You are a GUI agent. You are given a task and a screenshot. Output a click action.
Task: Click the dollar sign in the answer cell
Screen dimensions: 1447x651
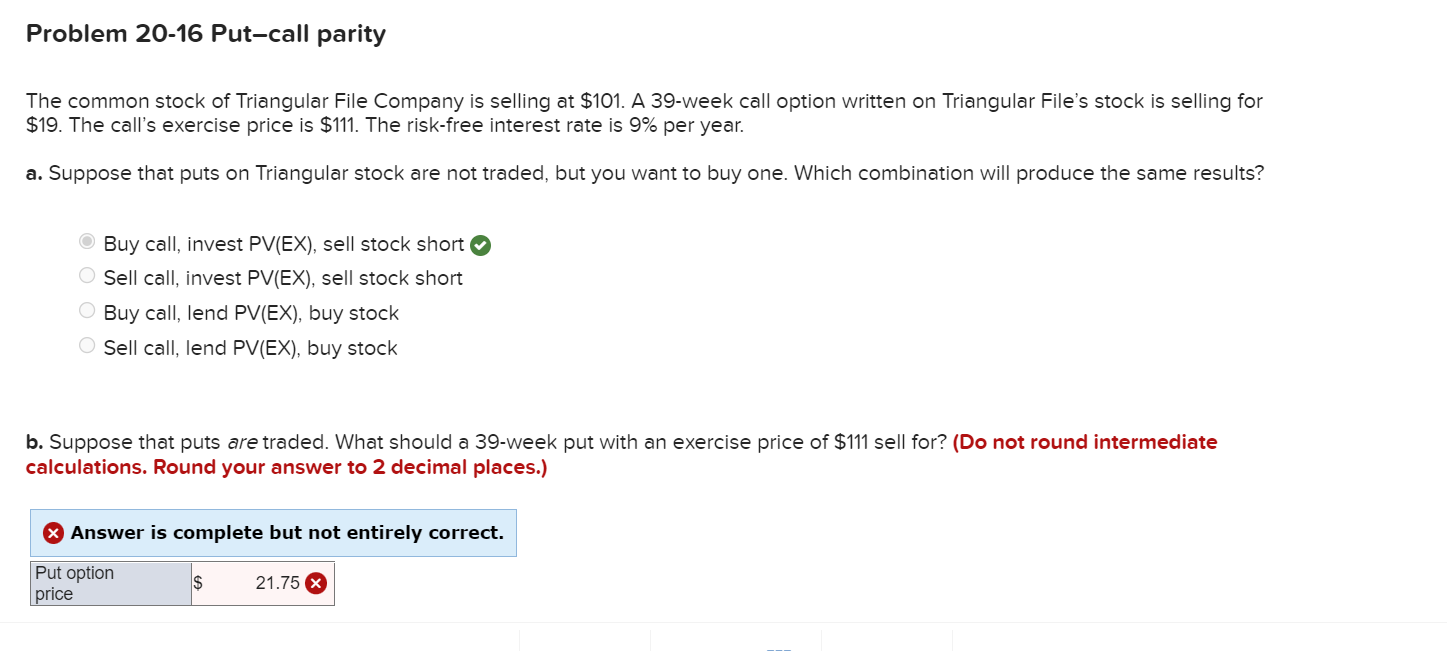click(198, 582)
